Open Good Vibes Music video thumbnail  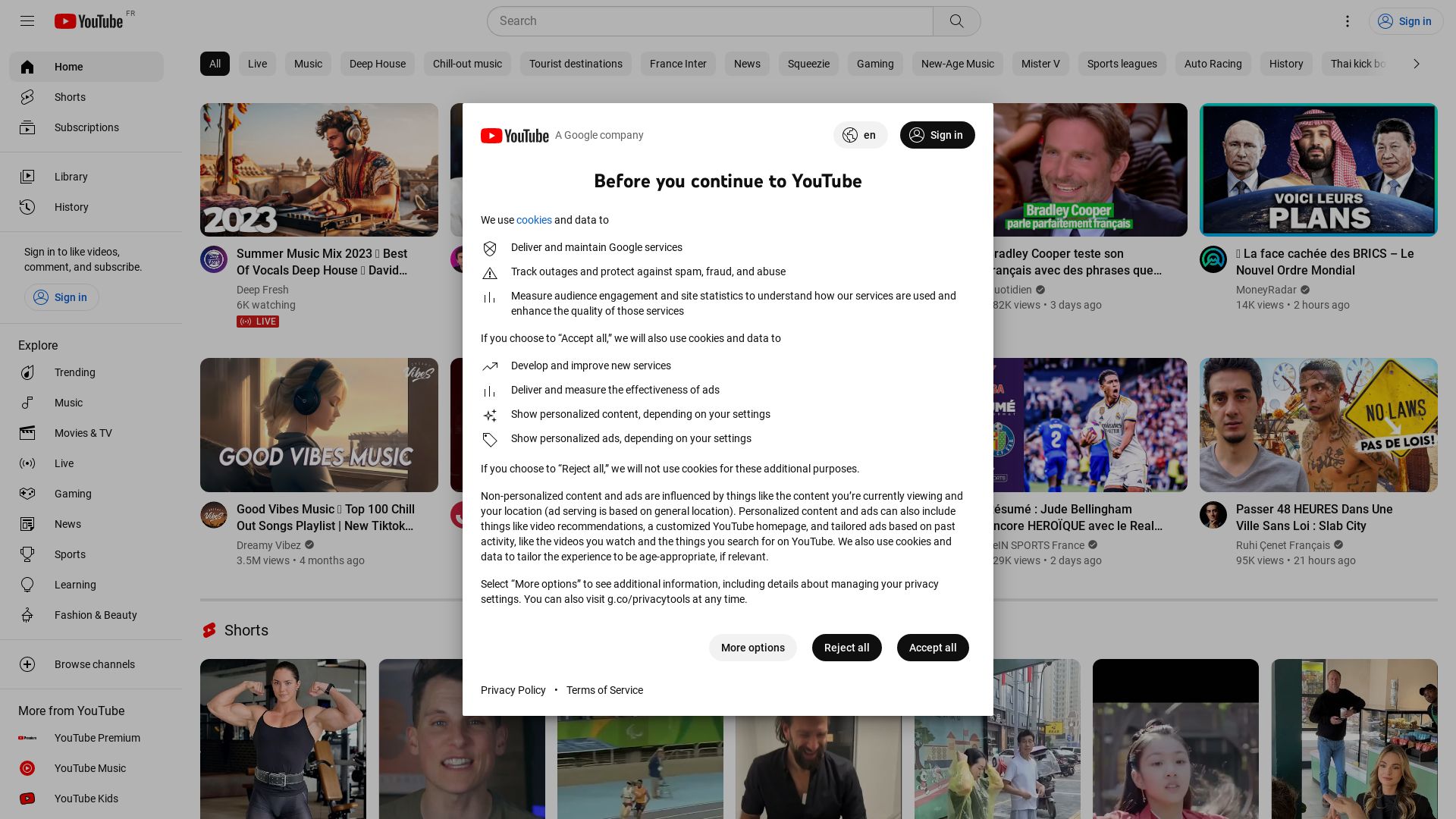(x=319, y=425)
